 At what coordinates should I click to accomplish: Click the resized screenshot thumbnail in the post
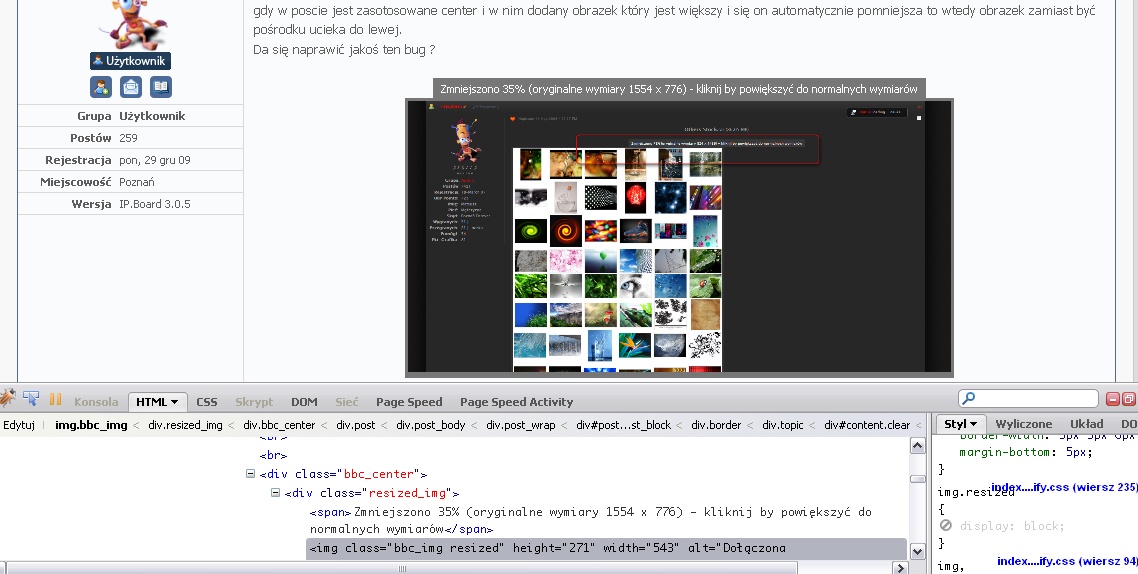pos(679,237)
